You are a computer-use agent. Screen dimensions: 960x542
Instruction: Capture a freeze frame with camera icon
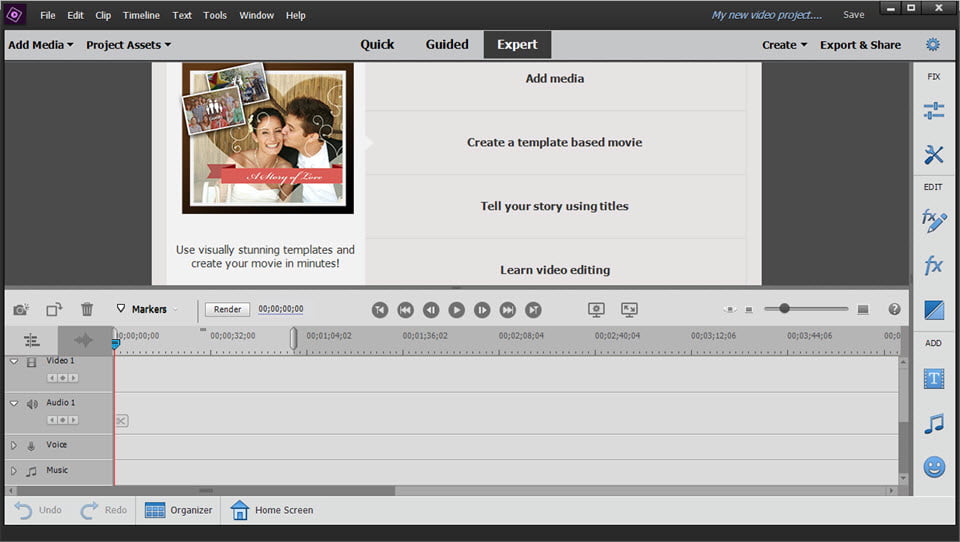21,309
